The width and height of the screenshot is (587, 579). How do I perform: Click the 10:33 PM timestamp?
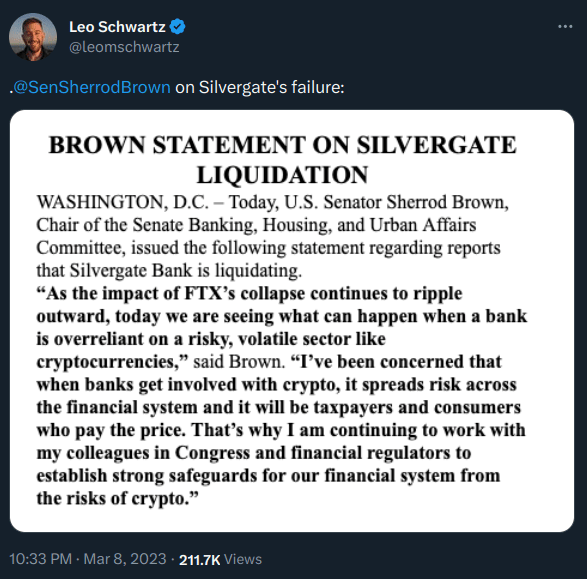pos(40,559)
